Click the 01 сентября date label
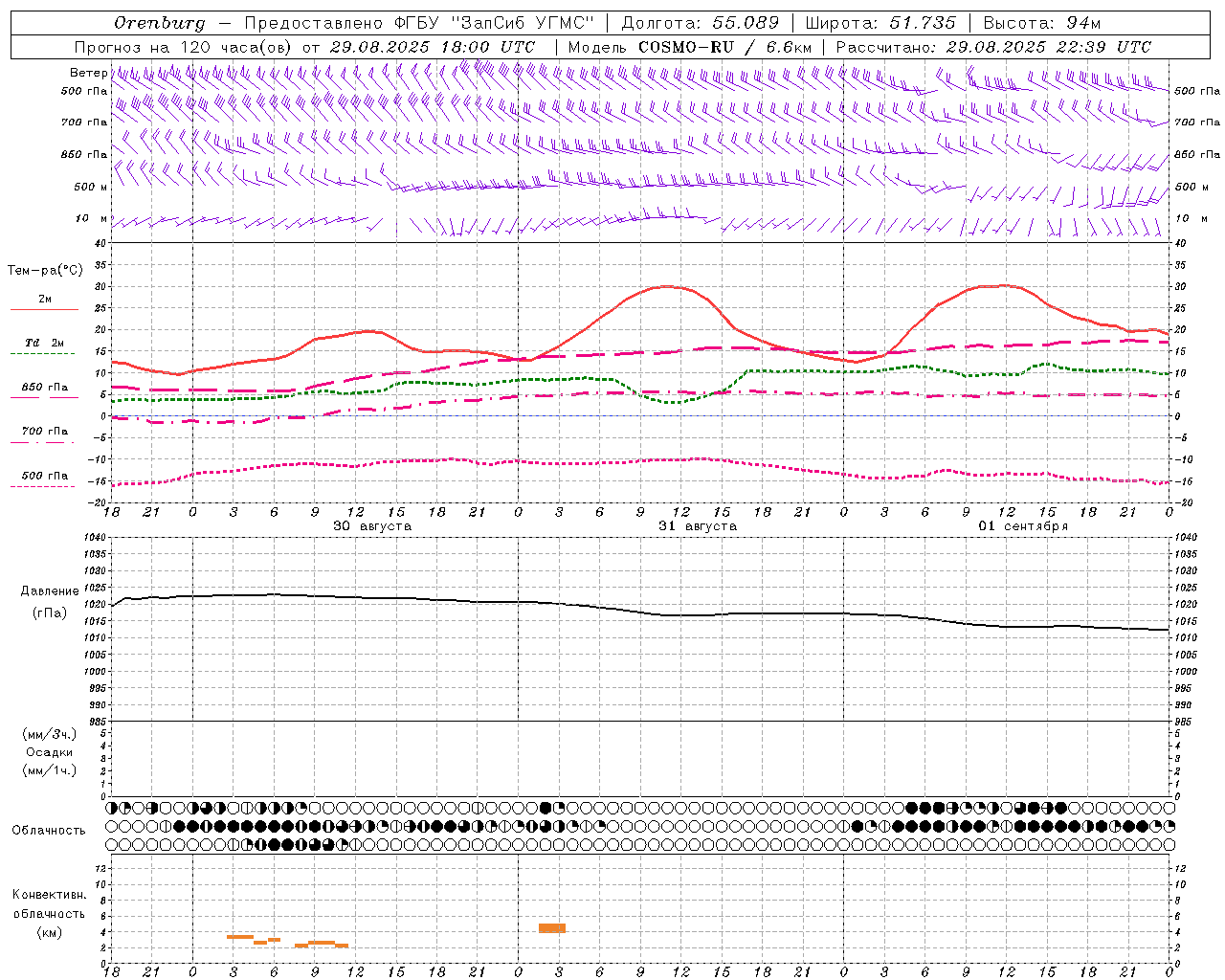The width and height of the screenshot is (1225, 980). (x=1023, y=526)
